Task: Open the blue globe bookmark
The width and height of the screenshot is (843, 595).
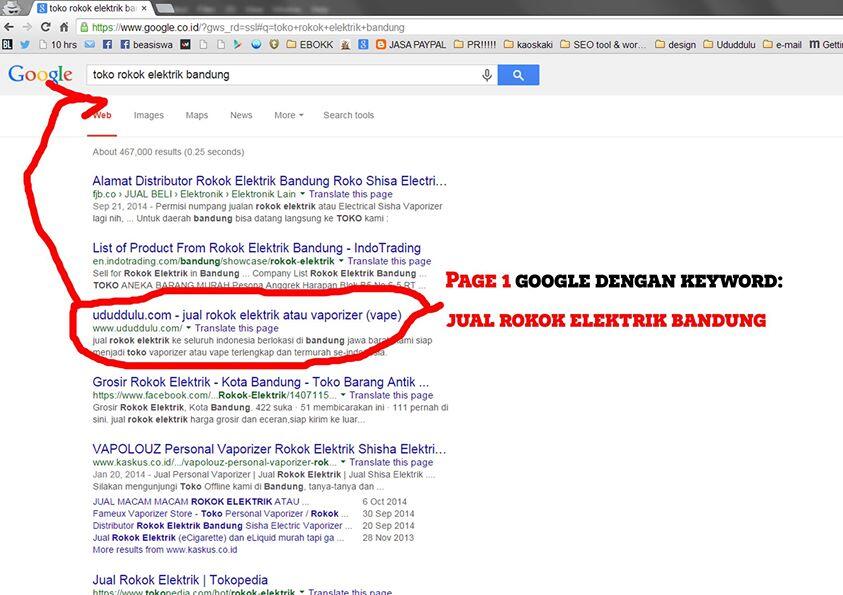Action: coord(256,45)
